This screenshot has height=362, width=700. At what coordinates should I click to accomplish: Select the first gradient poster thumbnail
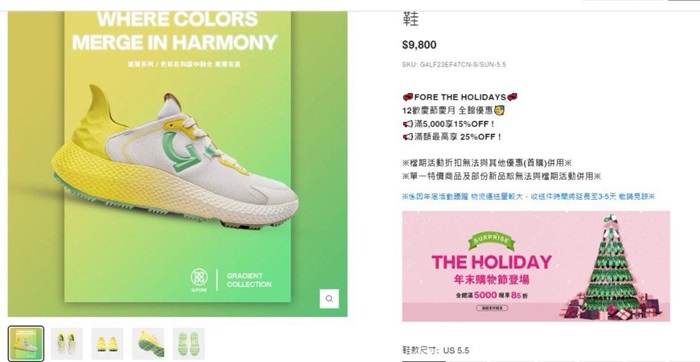click(x=26, y=344)
